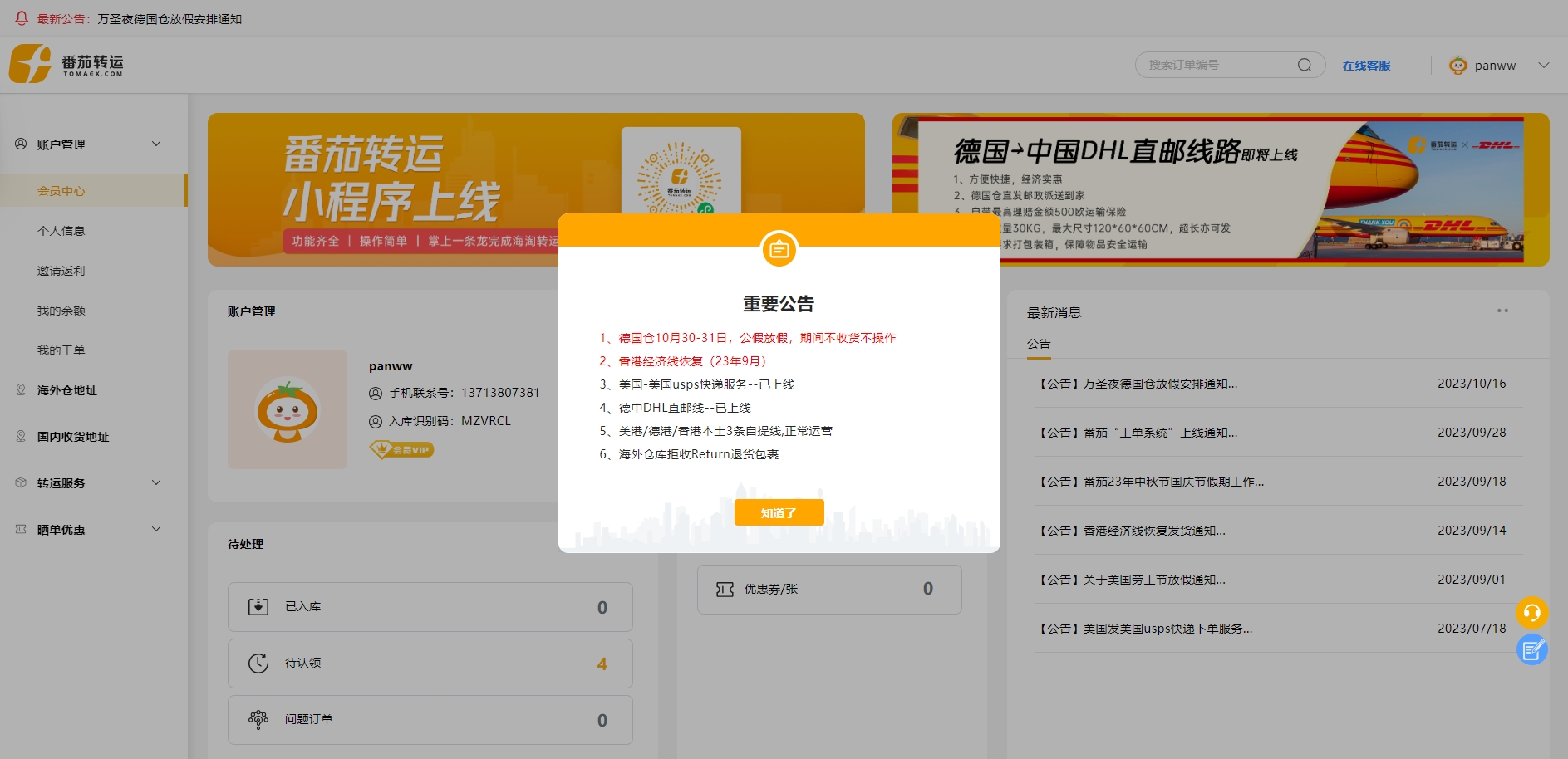The image size is (1568, 759).
Task: Expand the 转运服务 sidebar chevron
Action: tap(156, 482)
